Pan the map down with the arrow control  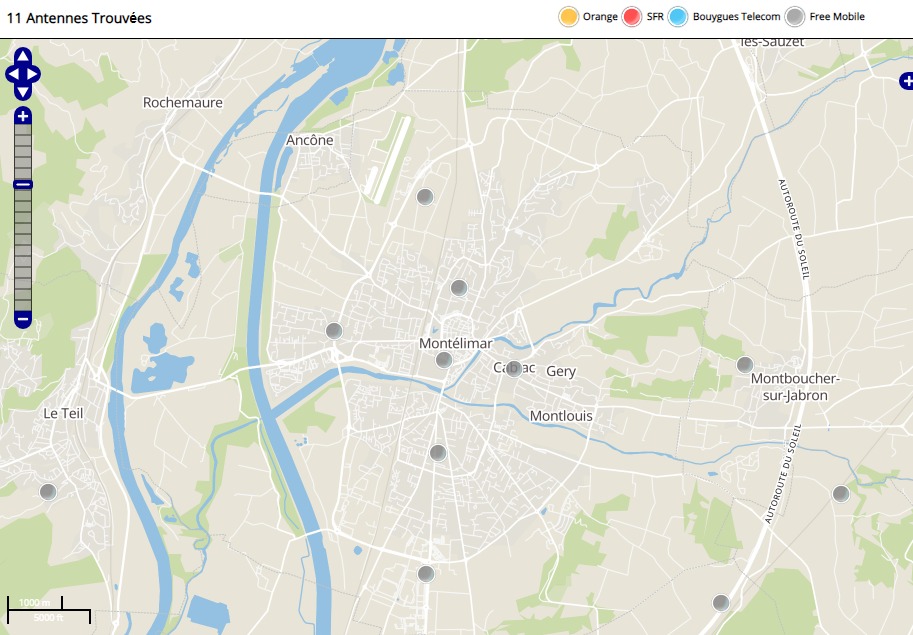tap(23, 92)
